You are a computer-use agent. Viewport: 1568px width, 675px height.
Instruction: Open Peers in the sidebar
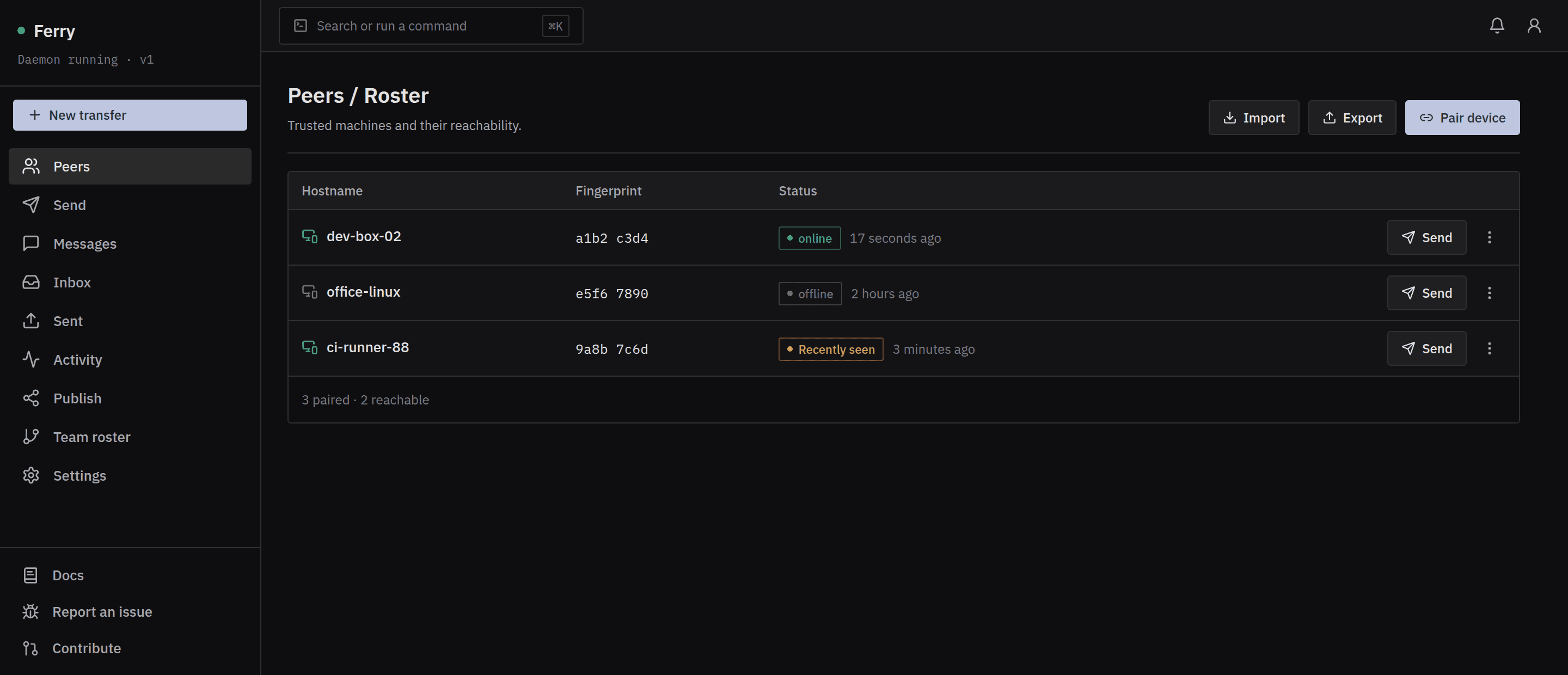(130, 166)
